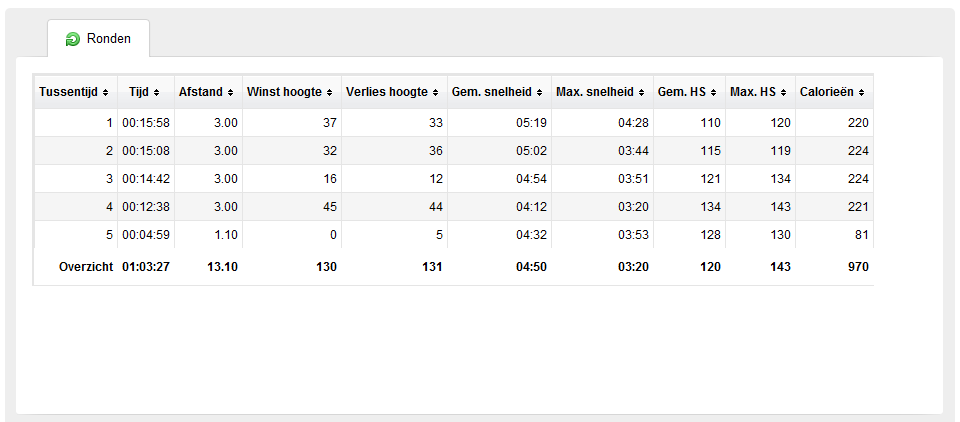The width and height of the screenshot is (960, 422).
Task: Toggle sorting on Winst hoogte arrows
Action: coord(330,92)
